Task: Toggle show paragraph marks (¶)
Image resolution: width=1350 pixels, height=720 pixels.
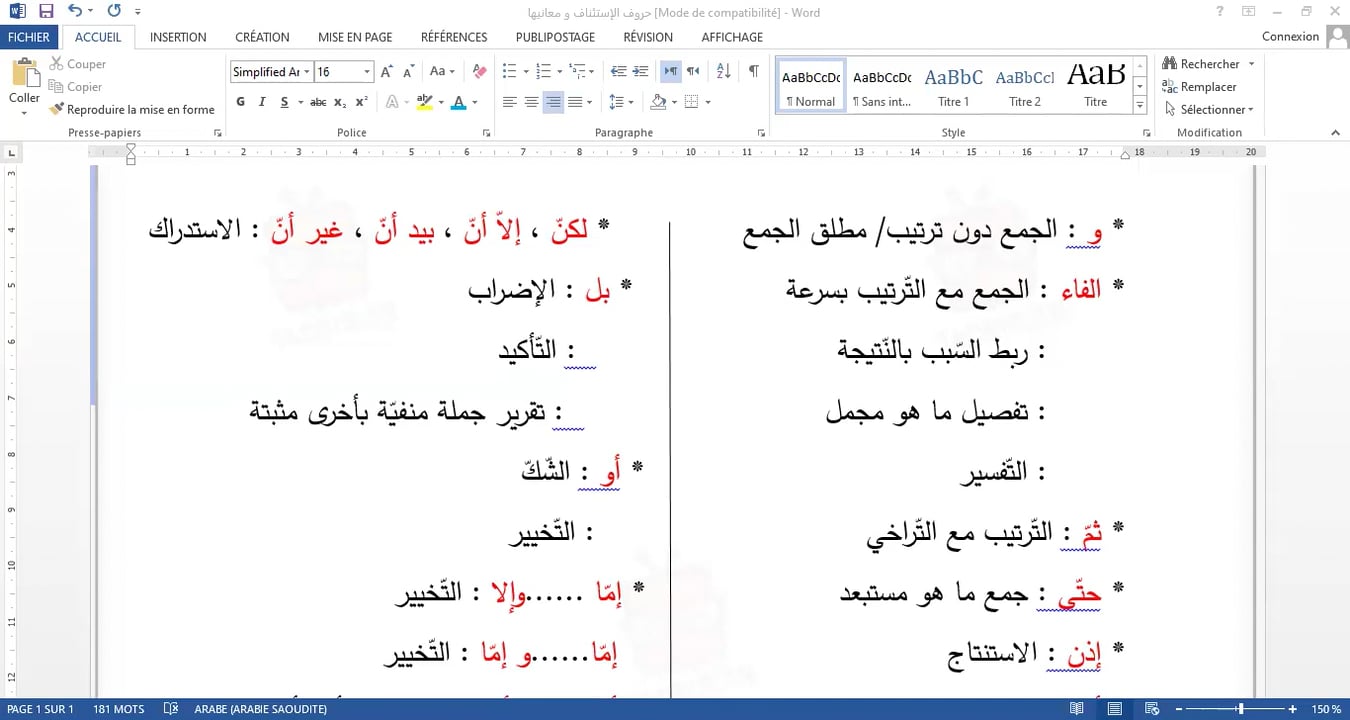Action: 753,71
